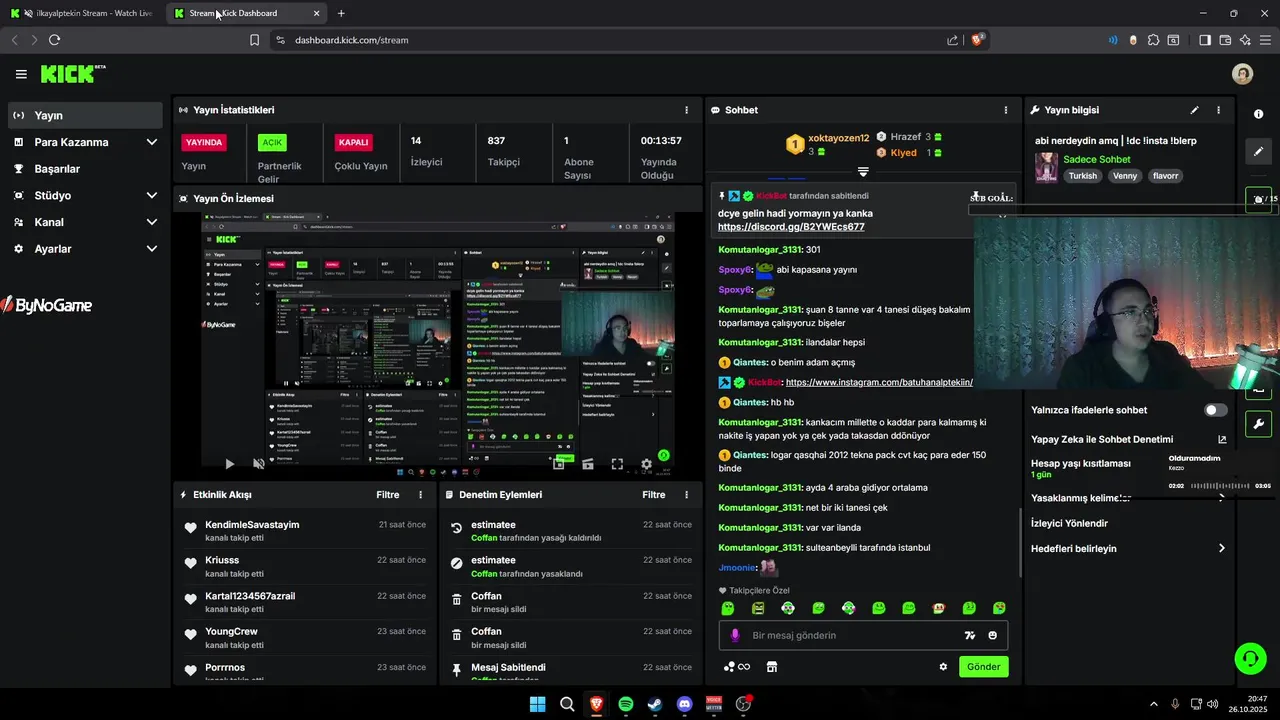This screenshot has height=720, width=1280.
Task: Click the flavorr tag chip
Action: point(1165,176)
